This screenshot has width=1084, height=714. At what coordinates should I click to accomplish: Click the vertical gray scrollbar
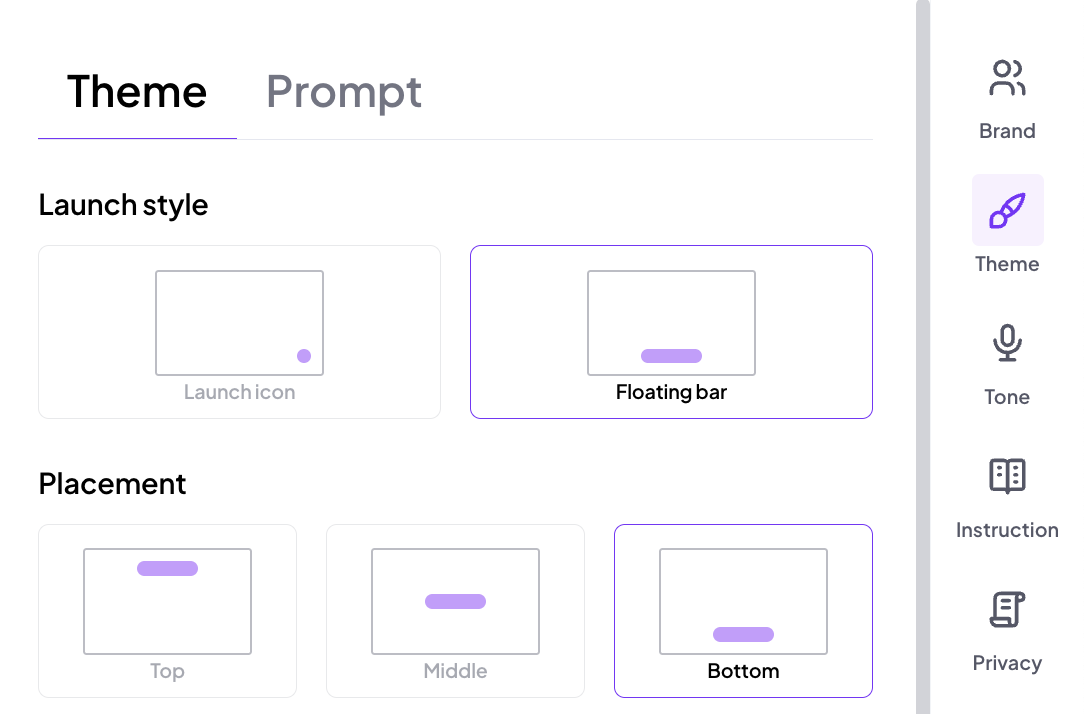[923, 357]
